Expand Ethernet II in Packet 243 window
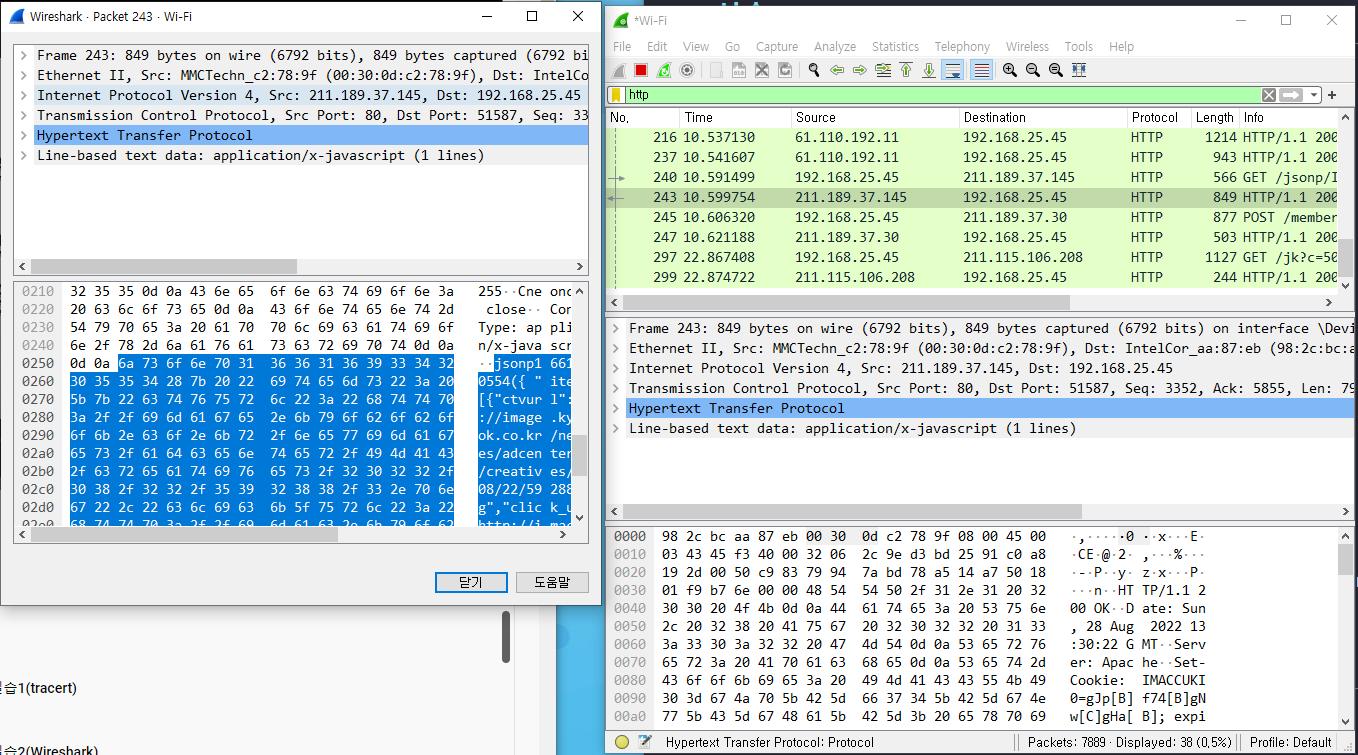 (x=23, y=75)
